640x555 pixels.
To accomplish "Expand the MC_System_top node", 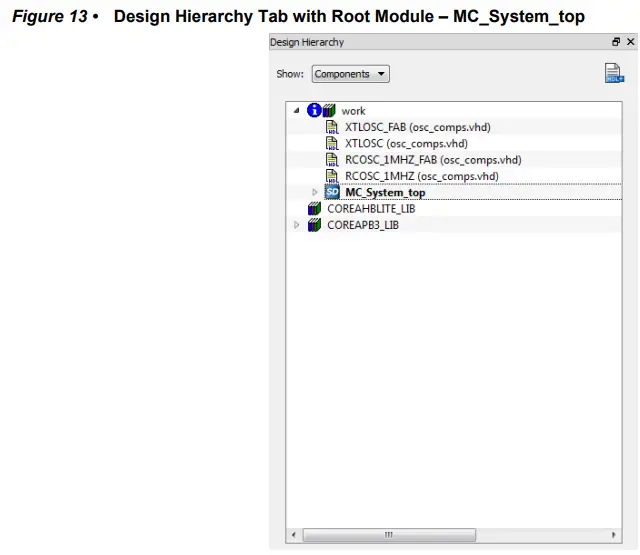I will (x=314, y=192).
